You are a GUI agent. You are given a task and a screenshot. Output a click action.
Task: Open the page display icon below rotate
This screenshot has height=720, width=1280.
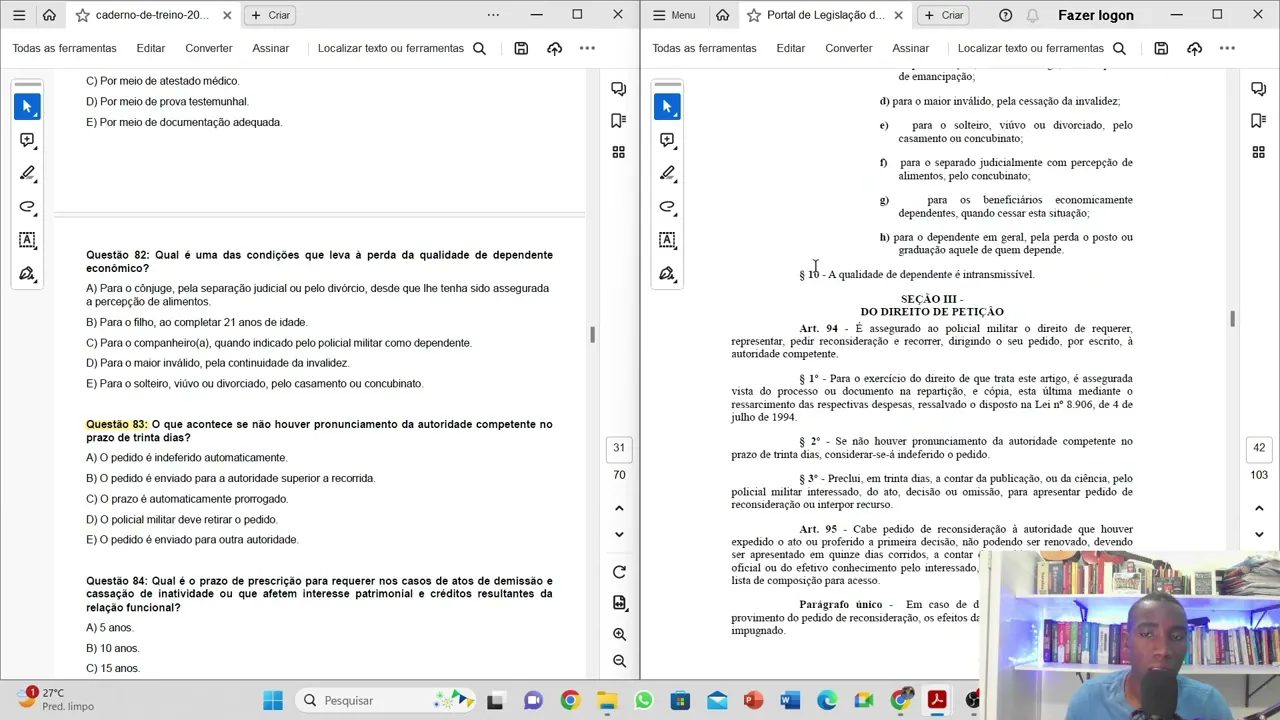tap(619, 603)
